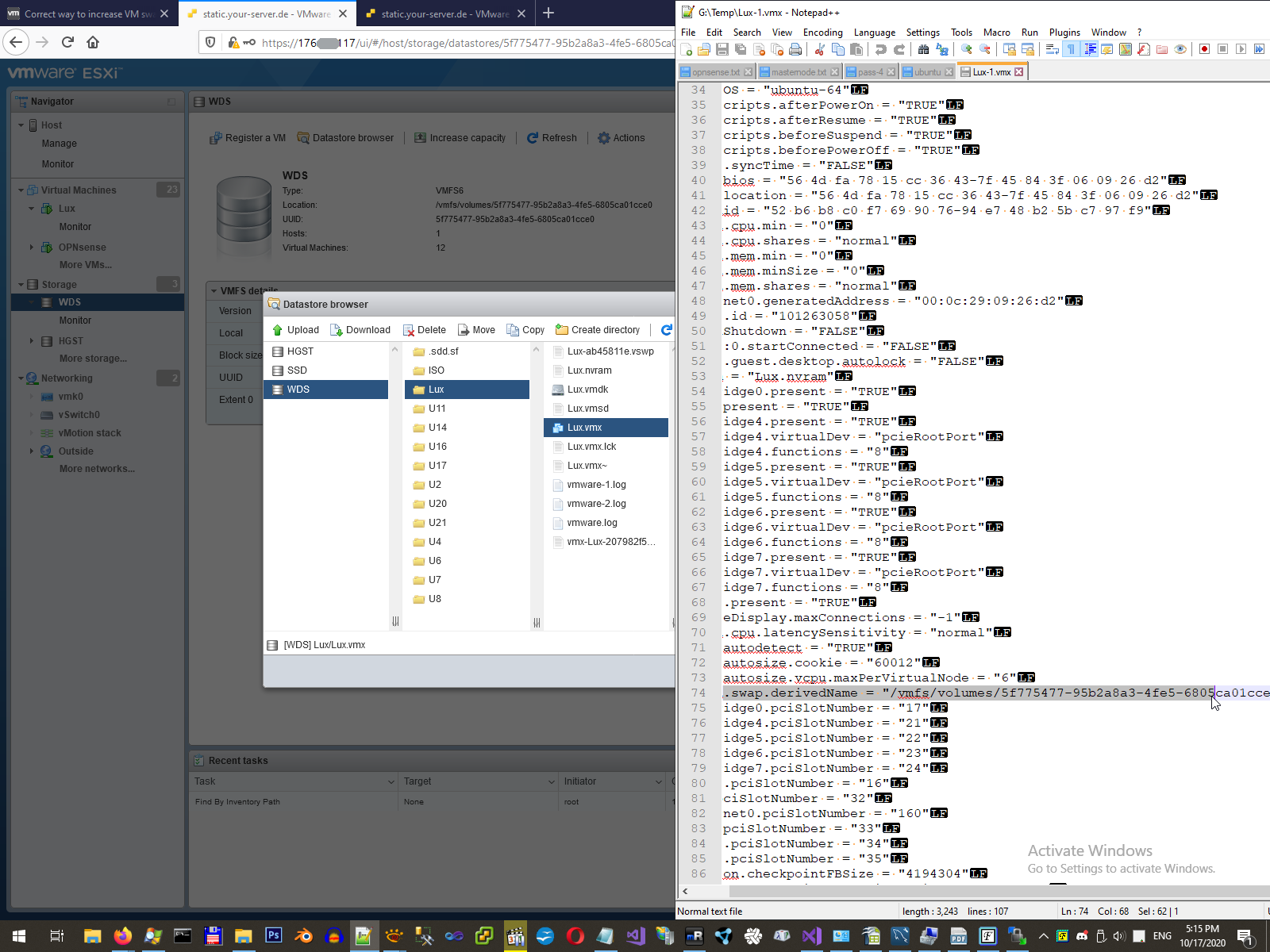This screenshot has height=952, width=1270.
Task: Click the Print icon in Notepad++ toolbar
Action: (x=795, y=49)
